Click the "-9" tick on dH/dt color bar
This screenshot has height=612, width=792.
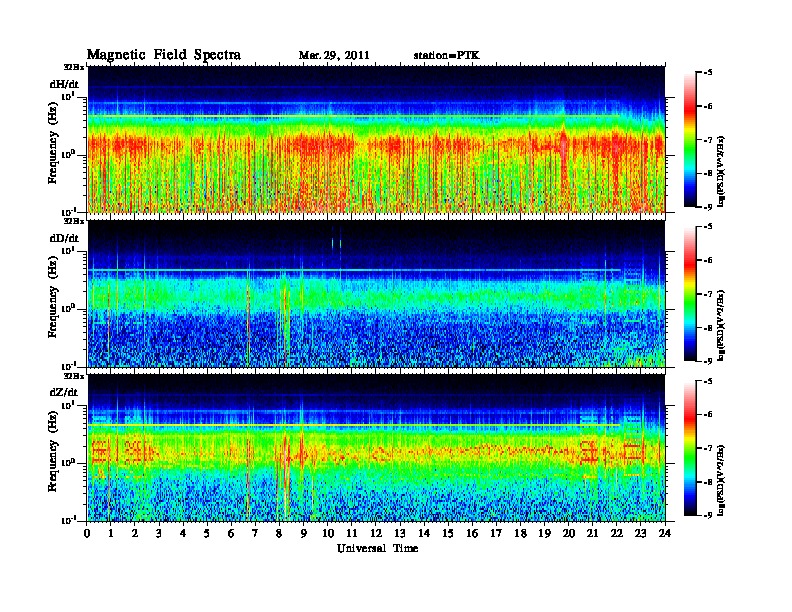709,207
